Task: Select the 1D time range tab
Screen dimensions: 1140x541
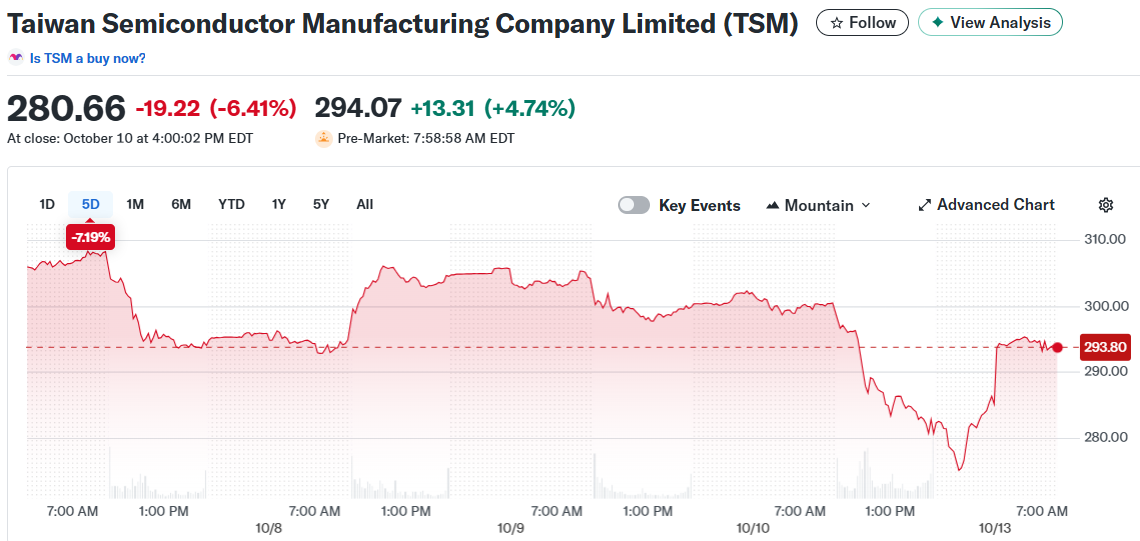Action: (x=47, y=204)
